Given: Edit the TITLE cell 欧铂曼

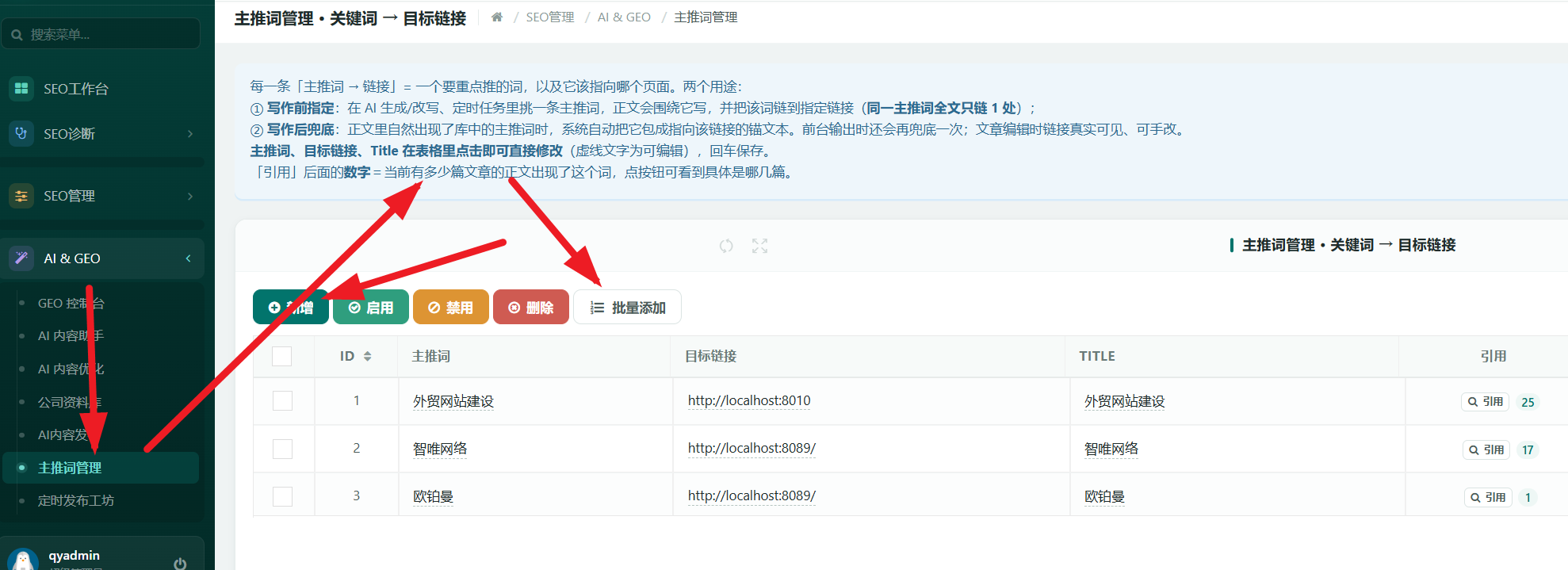Looking at the screenshot, I should pyautogui.click(x=1104, y=496).
